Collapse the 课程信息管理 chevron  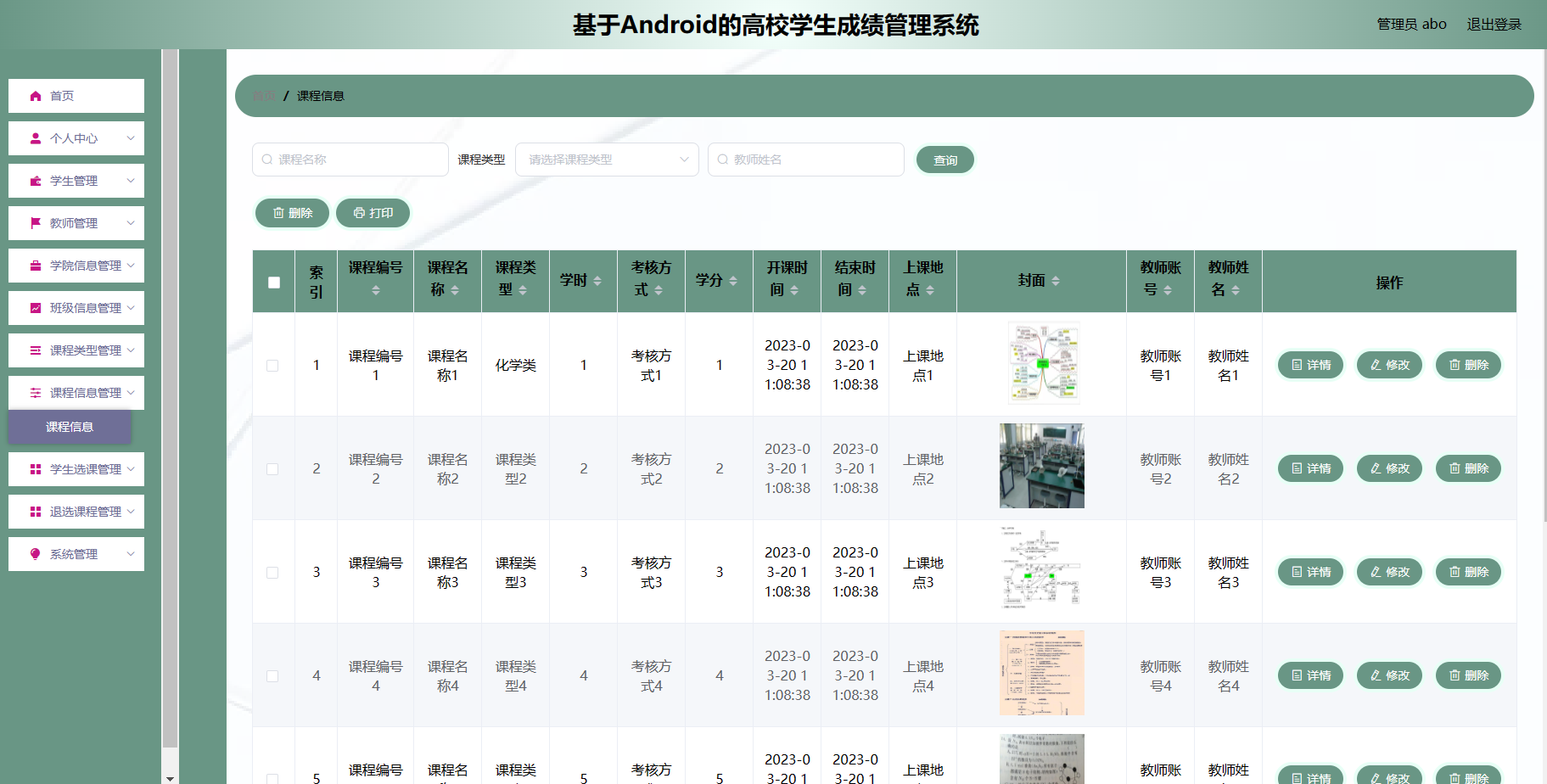[131, 393]
